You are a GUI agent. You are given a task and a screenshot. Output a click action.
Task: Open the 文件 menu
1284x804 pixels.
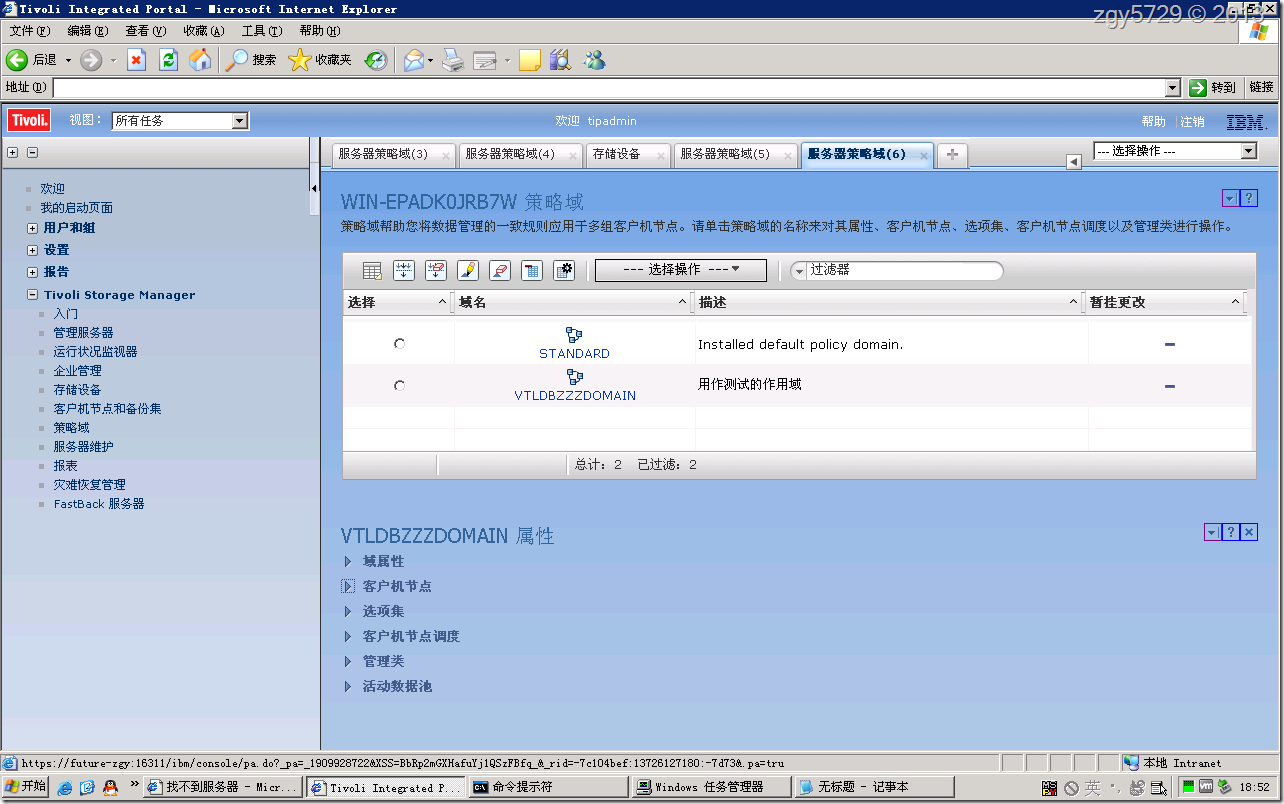click(x=29, y=31)
